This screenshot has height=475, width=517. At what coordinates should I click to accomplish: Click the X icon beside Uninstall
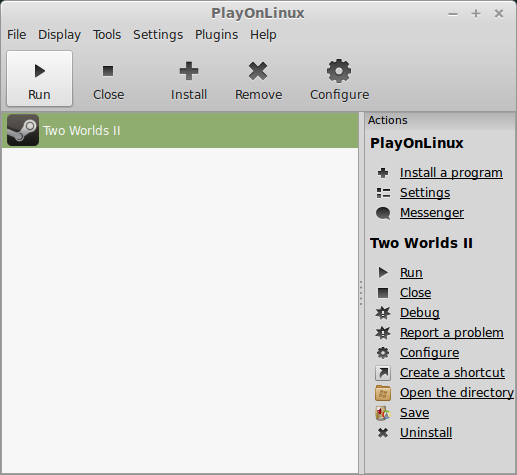[383, 433]
